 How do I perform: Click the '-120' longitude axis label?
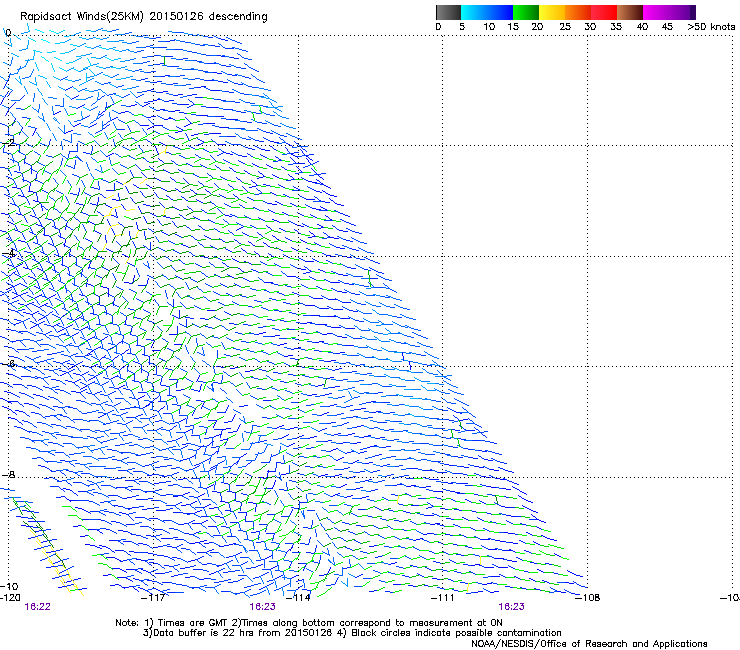10,598
